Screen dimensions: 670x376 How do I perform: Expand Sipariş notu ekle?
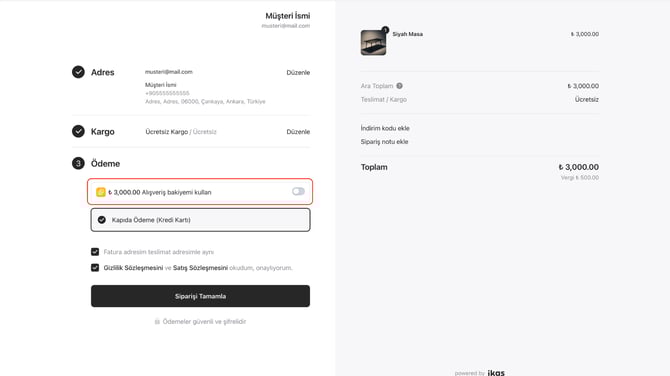click(385, 142)
